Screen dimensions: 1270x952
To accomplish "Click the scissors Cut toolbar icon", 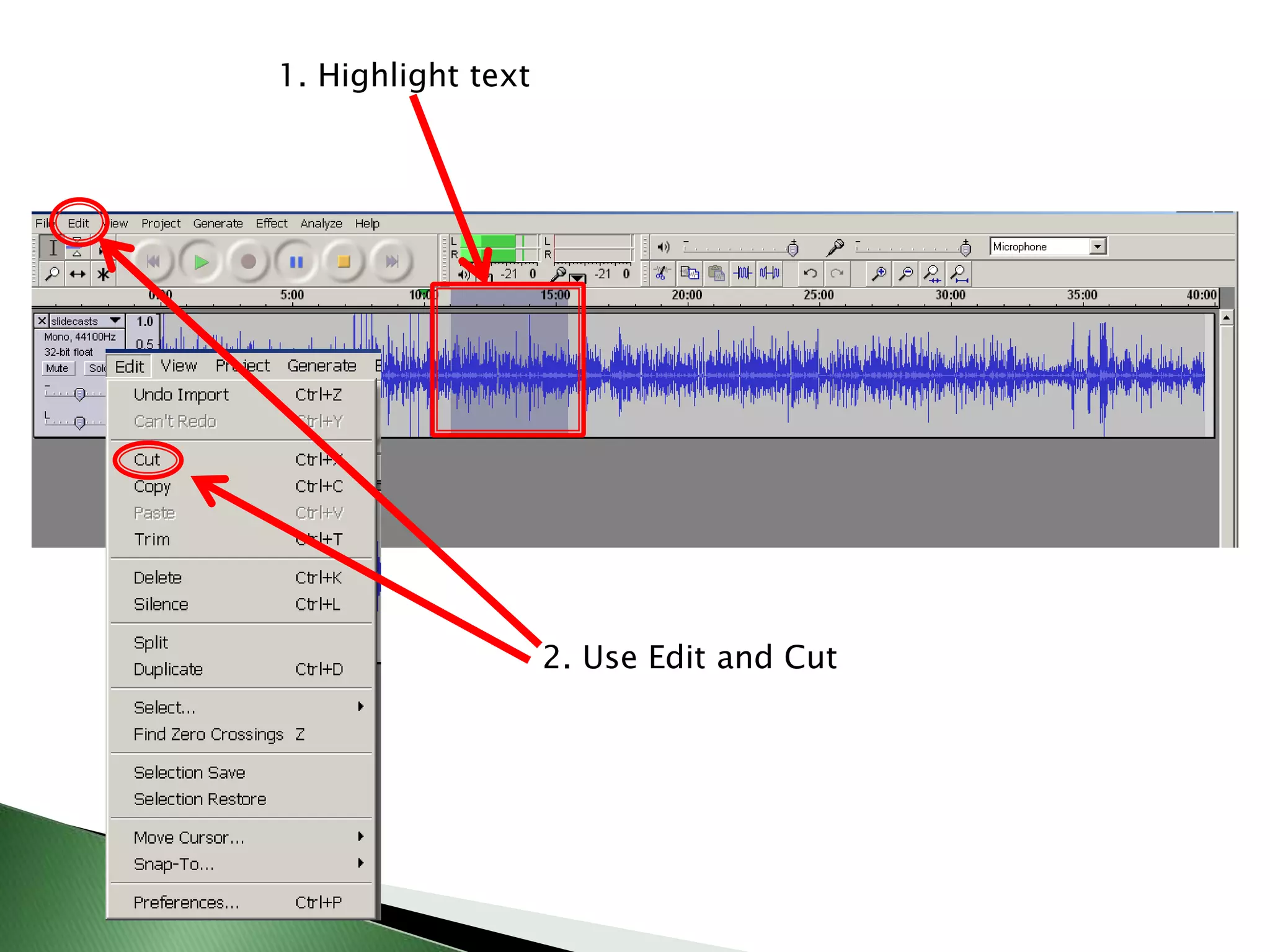I will click(662, 273).
